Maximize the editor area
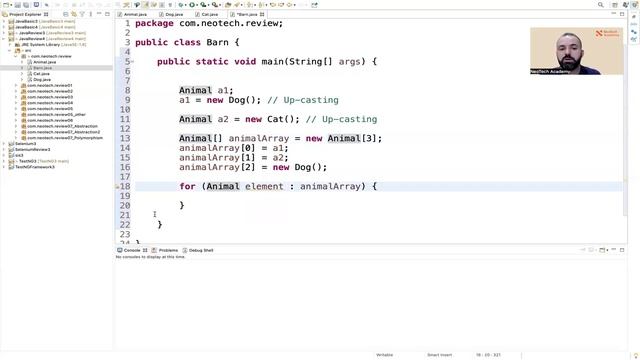Viewport: 640px width, 360px height. tap(622, 14)
